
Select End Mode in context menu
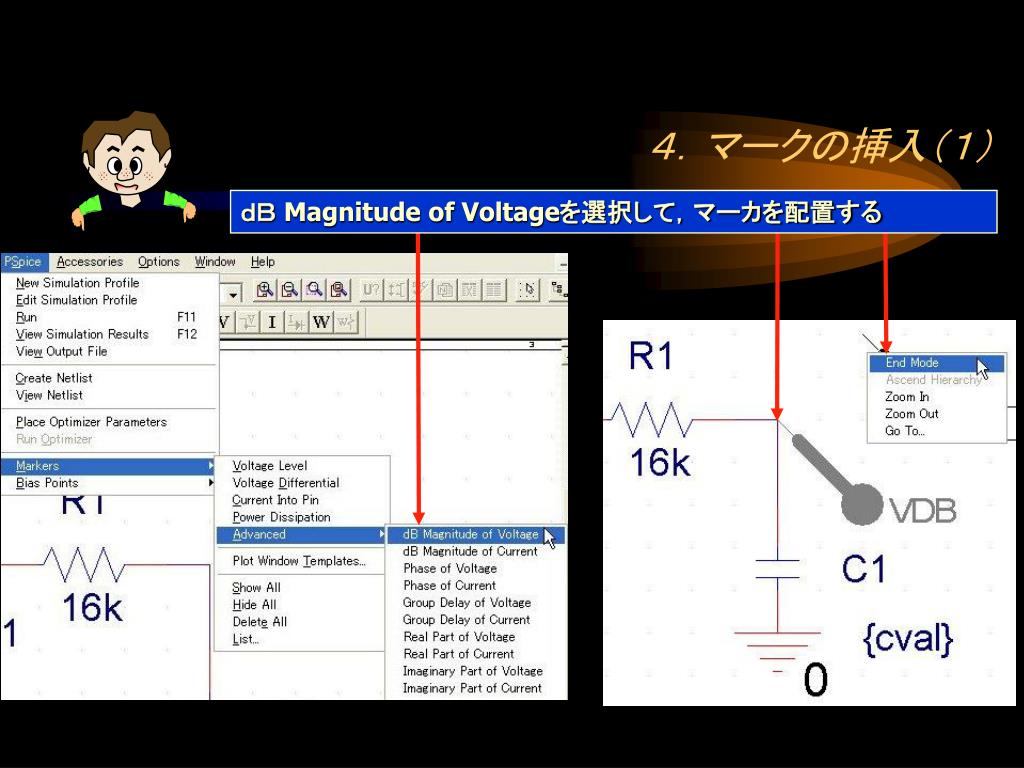tap(936, 362)
